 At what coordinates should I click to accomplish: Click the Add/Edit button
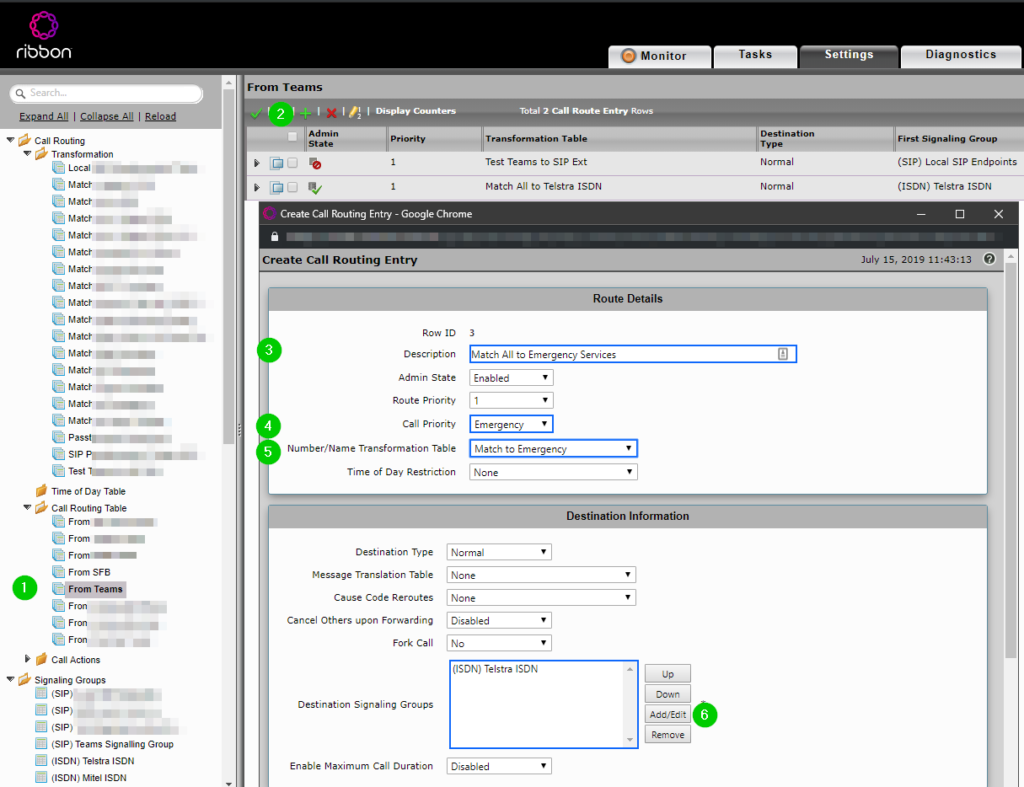(x=667, y=715)
